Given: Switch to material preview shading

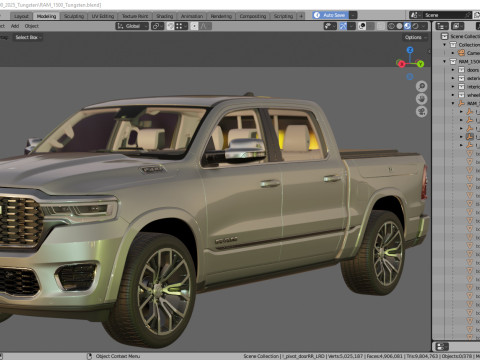Looking at the screenshot, I should 407,26.
